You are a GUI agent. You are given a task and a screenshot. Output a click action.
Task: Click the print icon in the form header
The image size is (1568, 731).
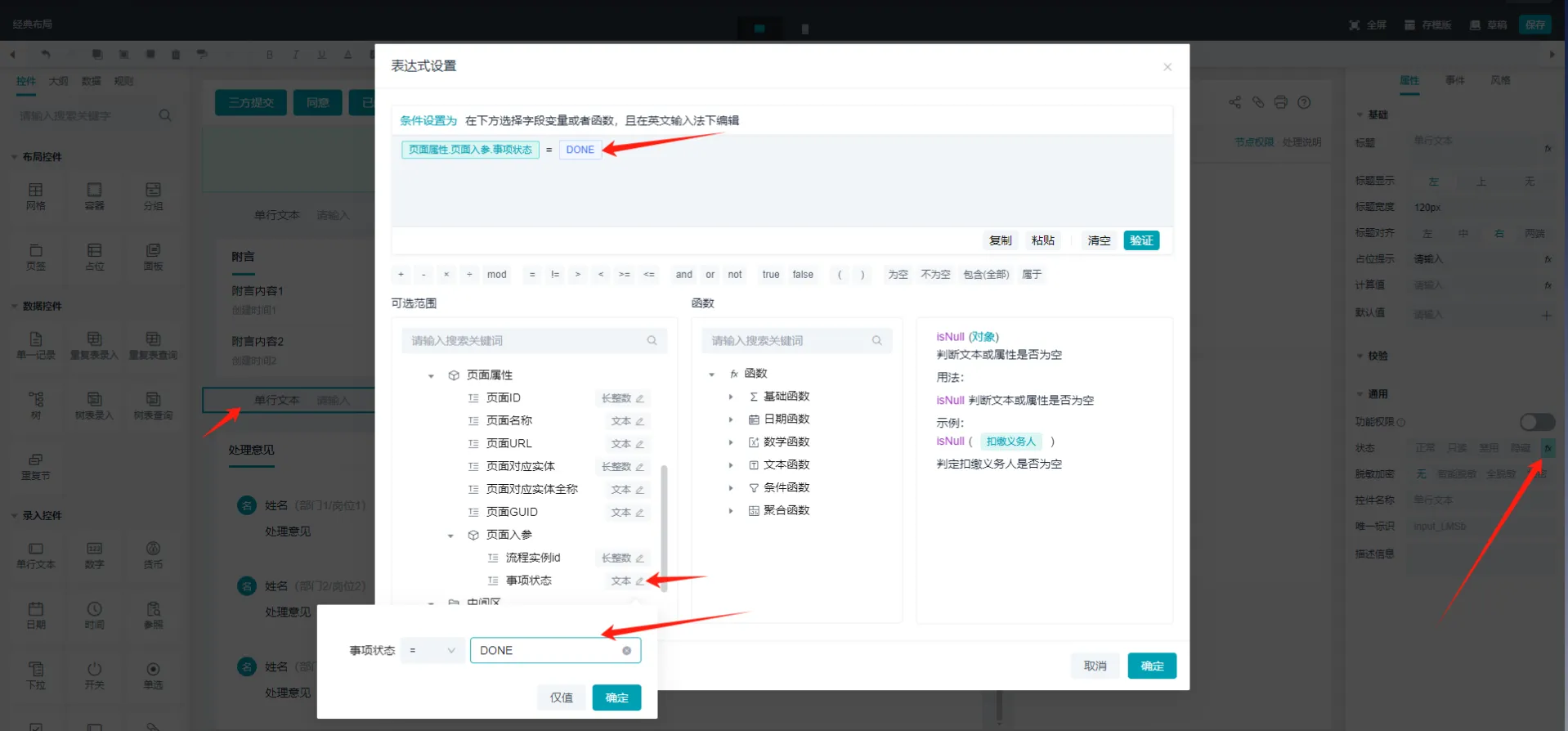click(x=1281, y=102)
